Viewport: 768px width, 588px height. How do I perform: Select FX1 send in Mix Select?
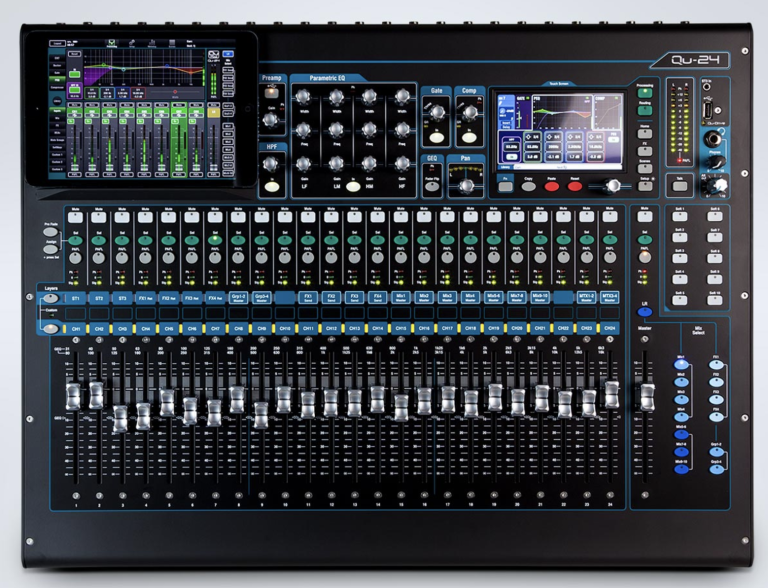click(x=716, y=365)
